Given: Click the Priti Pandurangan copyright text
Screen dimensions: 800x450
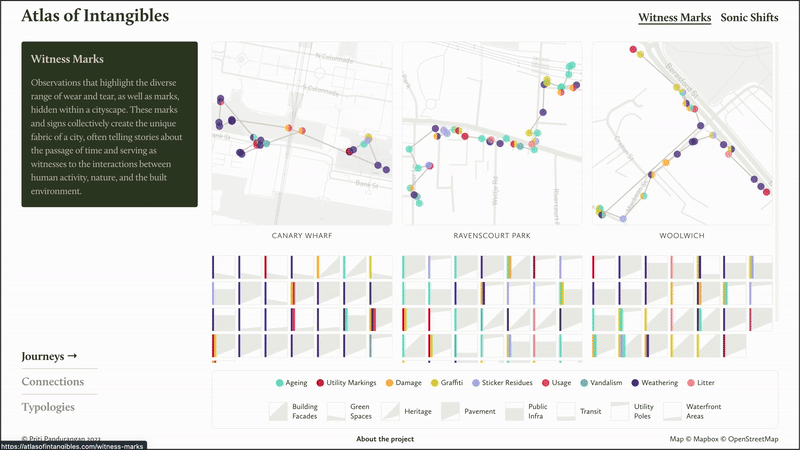Looking at the screenshot, I should (x=61, y=439).
